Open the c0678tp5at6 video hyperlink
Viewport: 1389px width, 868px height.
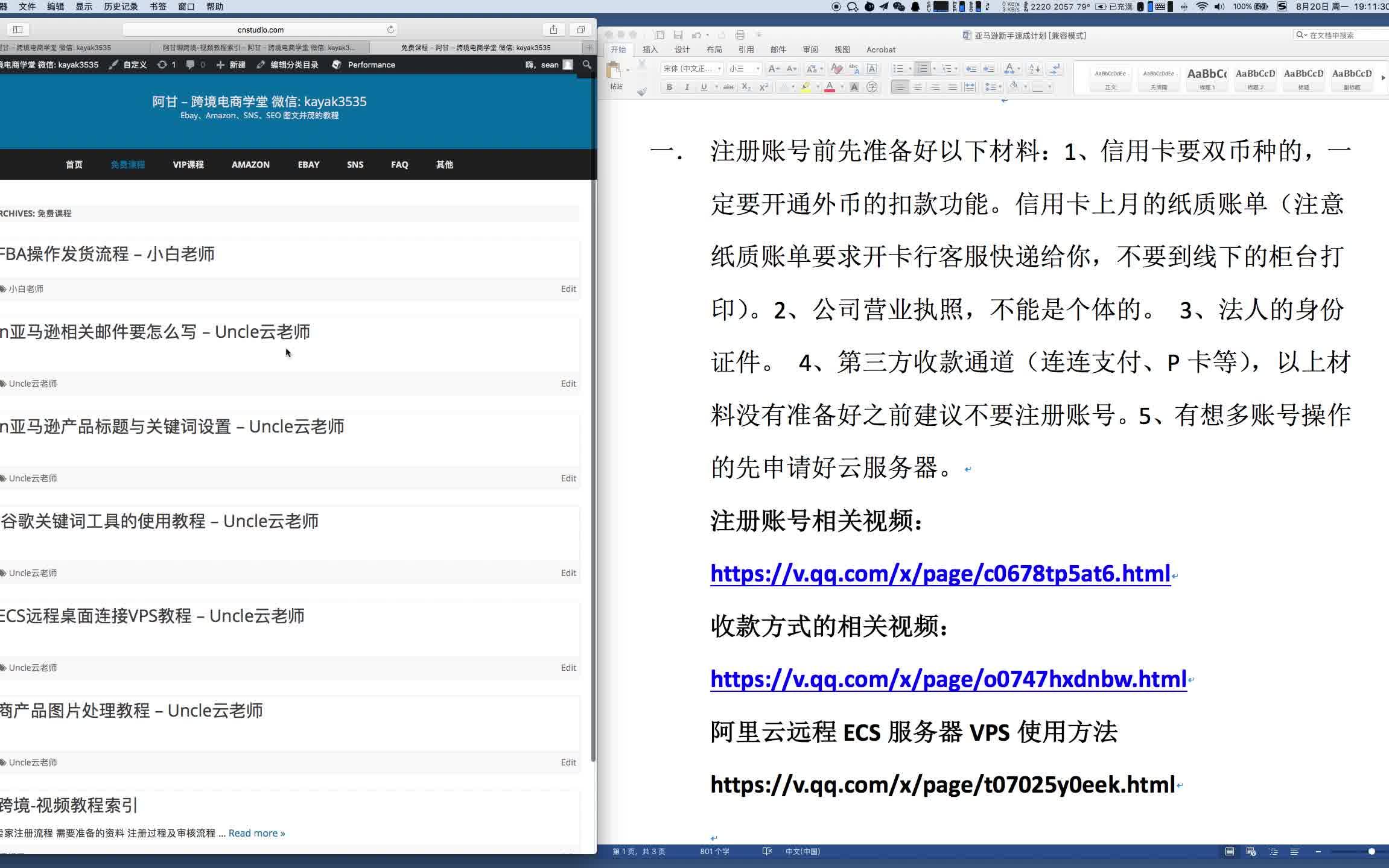click(939, 574)
